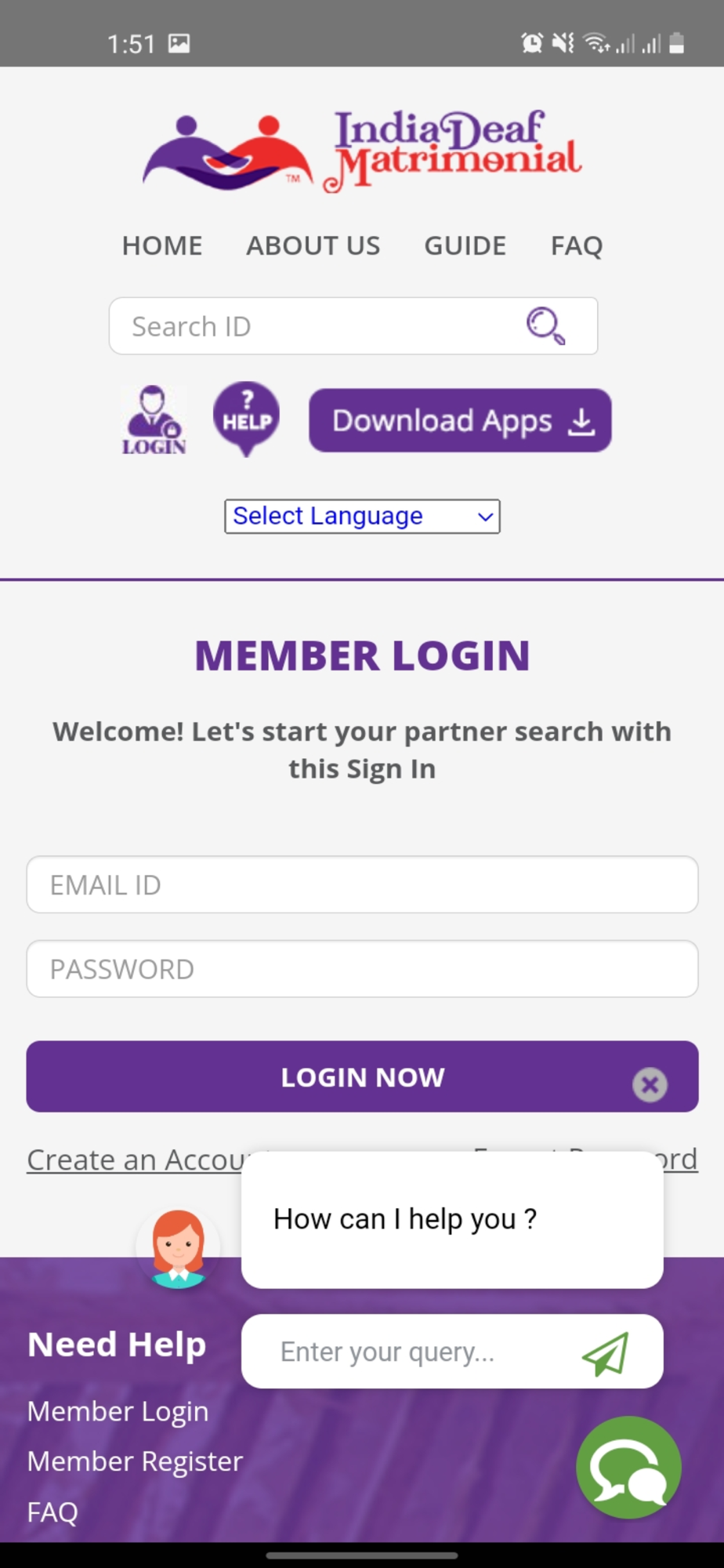Click the magnifier search icon
Viewport: 724px width, 1568px height.
click(545, 325)
